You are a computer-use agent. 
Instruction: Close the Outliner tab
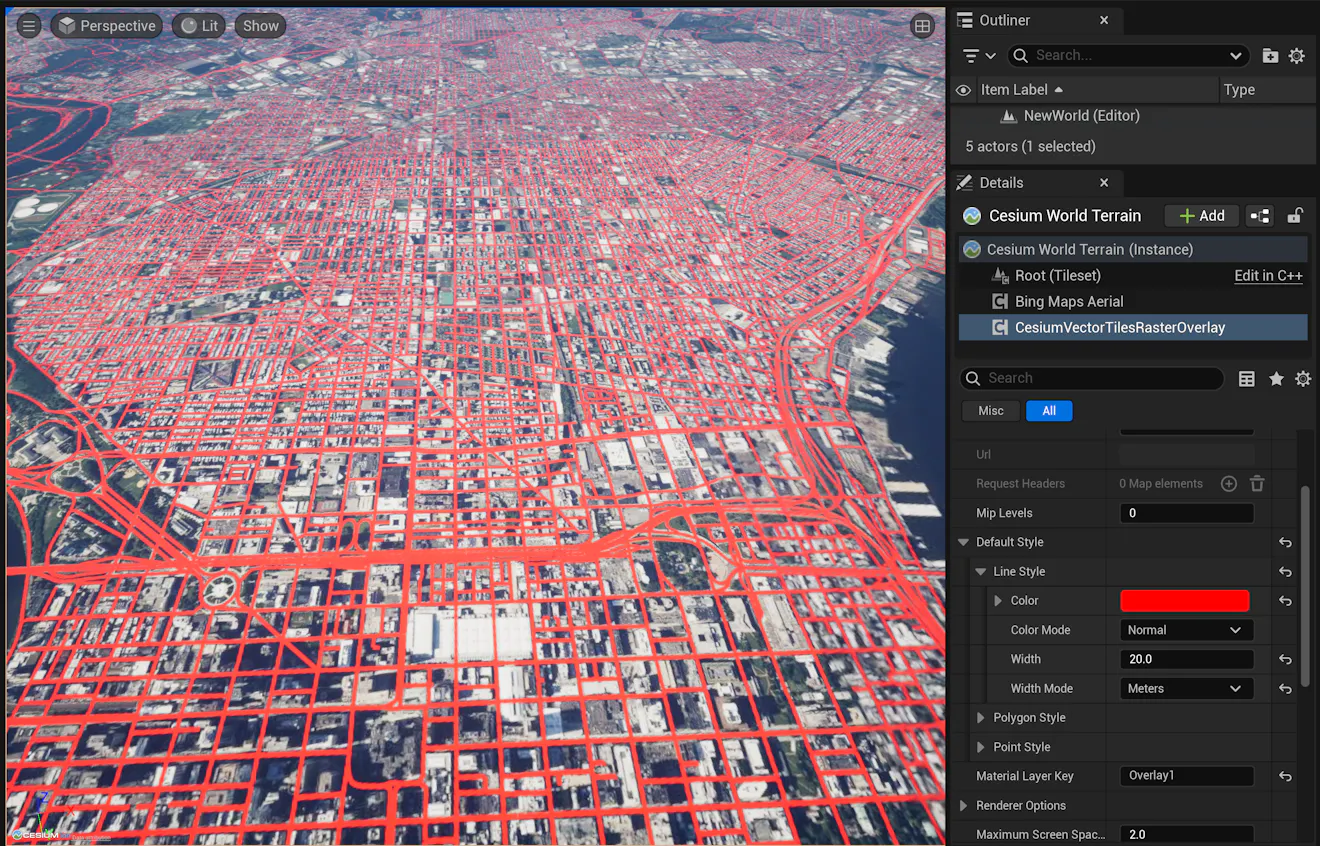(1104, 20)
